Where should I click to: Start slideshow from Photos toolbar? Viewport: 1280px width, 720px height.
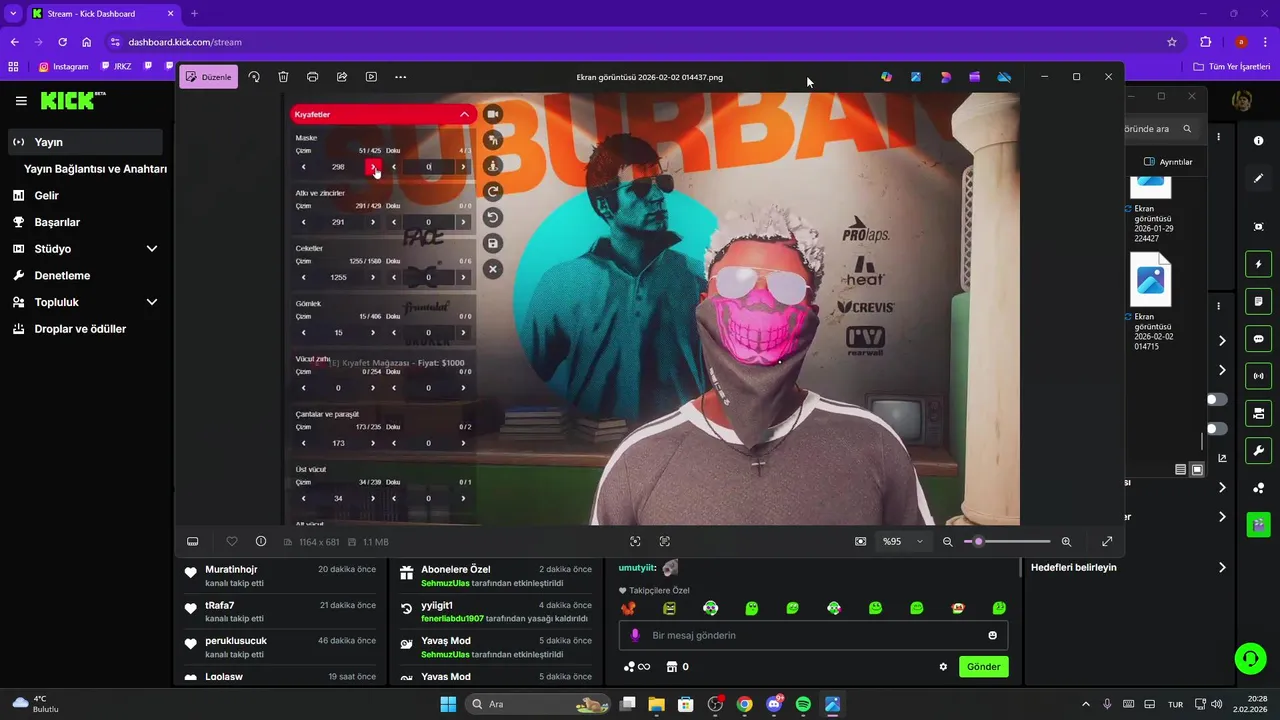click(371, 77)
